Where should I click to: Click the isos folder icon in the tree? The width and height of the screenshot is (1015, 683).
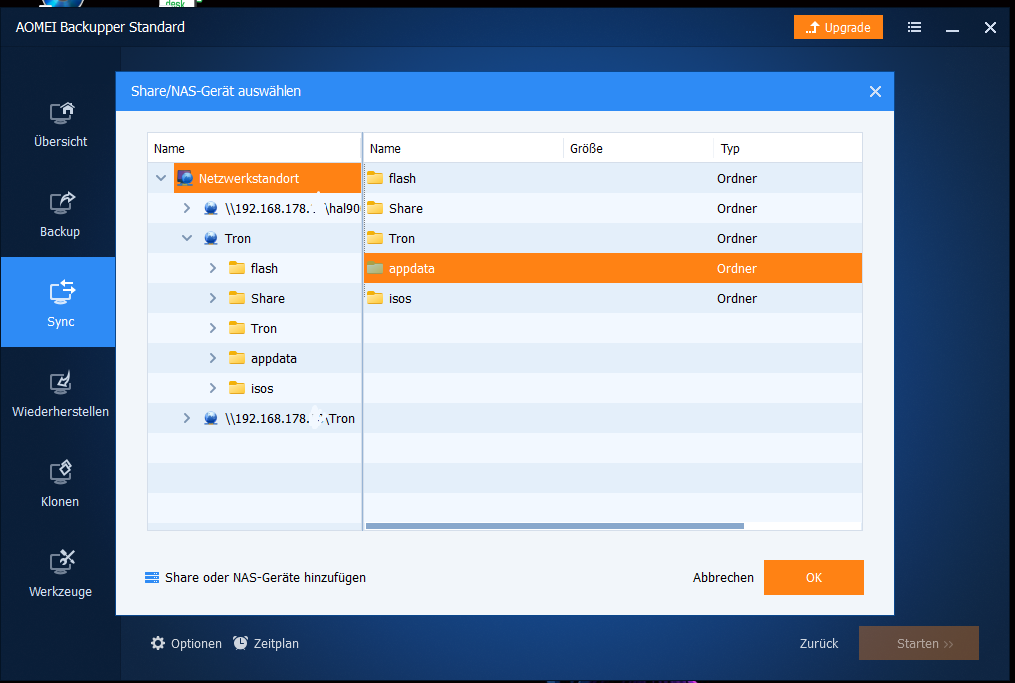point(237,388)
